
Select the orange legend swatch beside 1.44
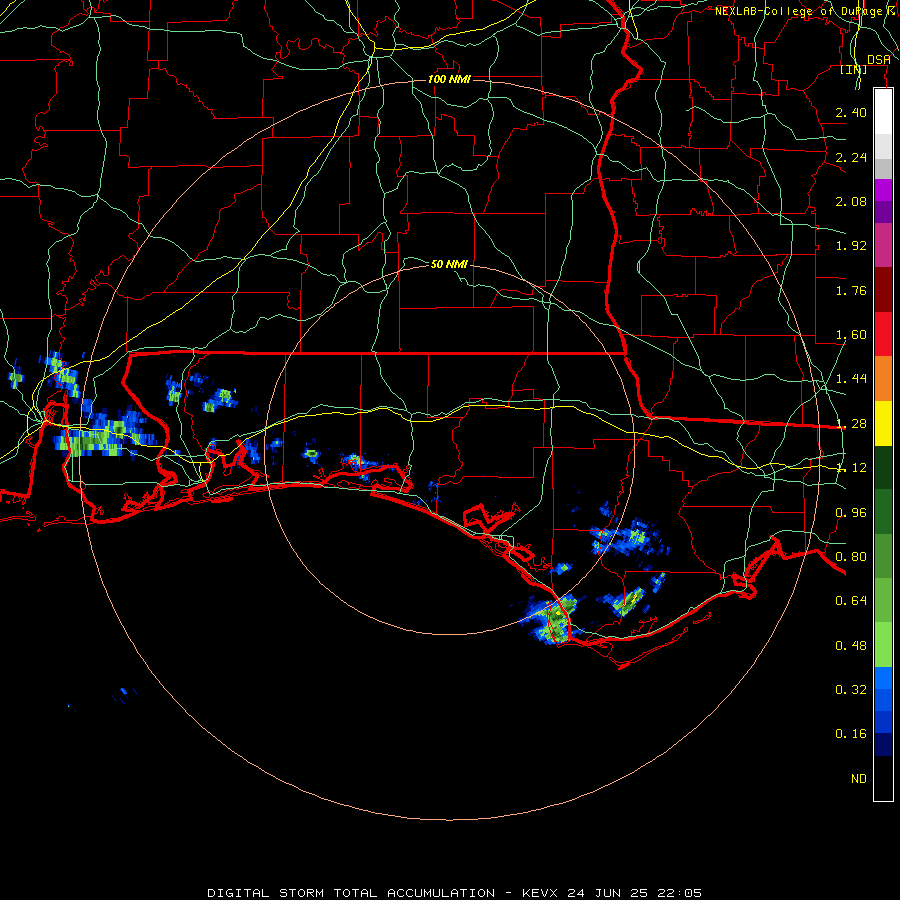coord(883,378)
